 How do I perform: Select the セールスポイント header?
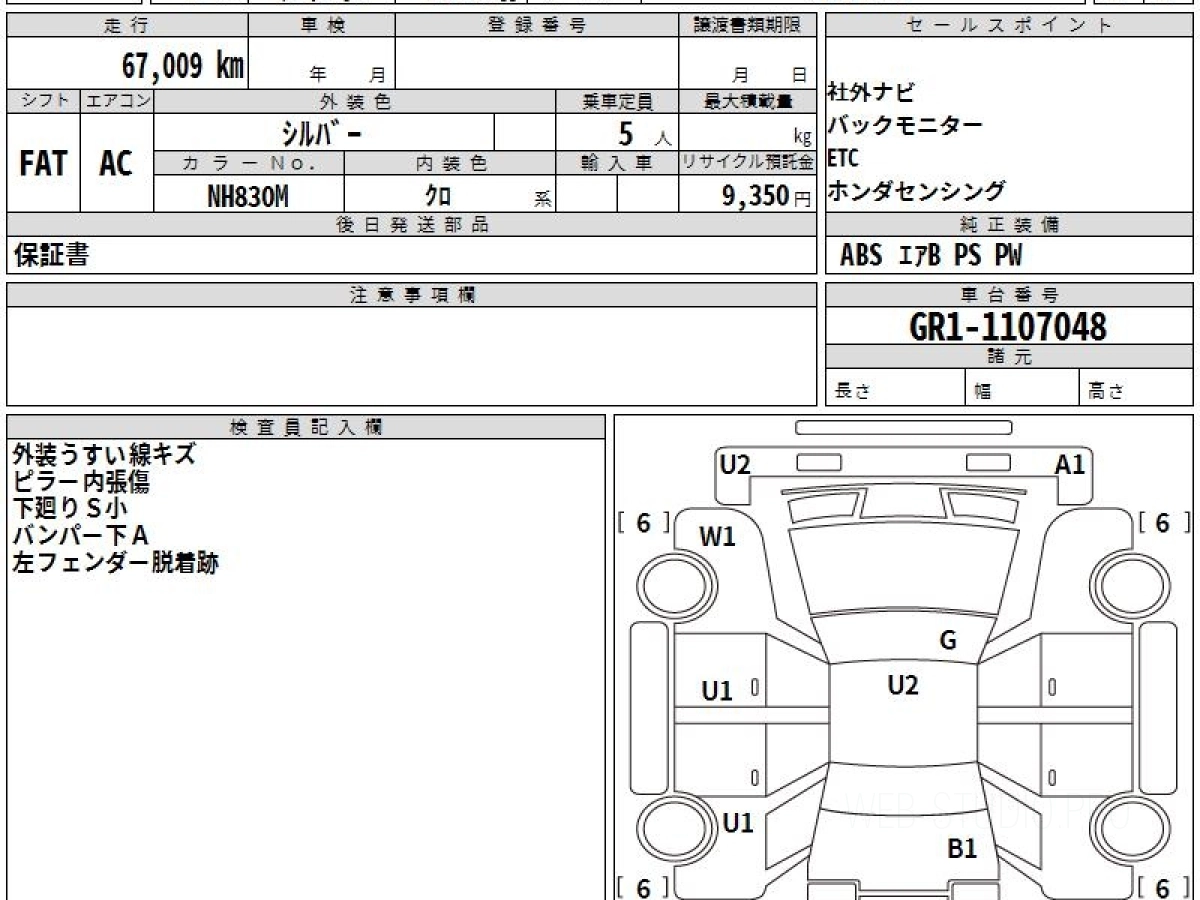pos(1009,26)
